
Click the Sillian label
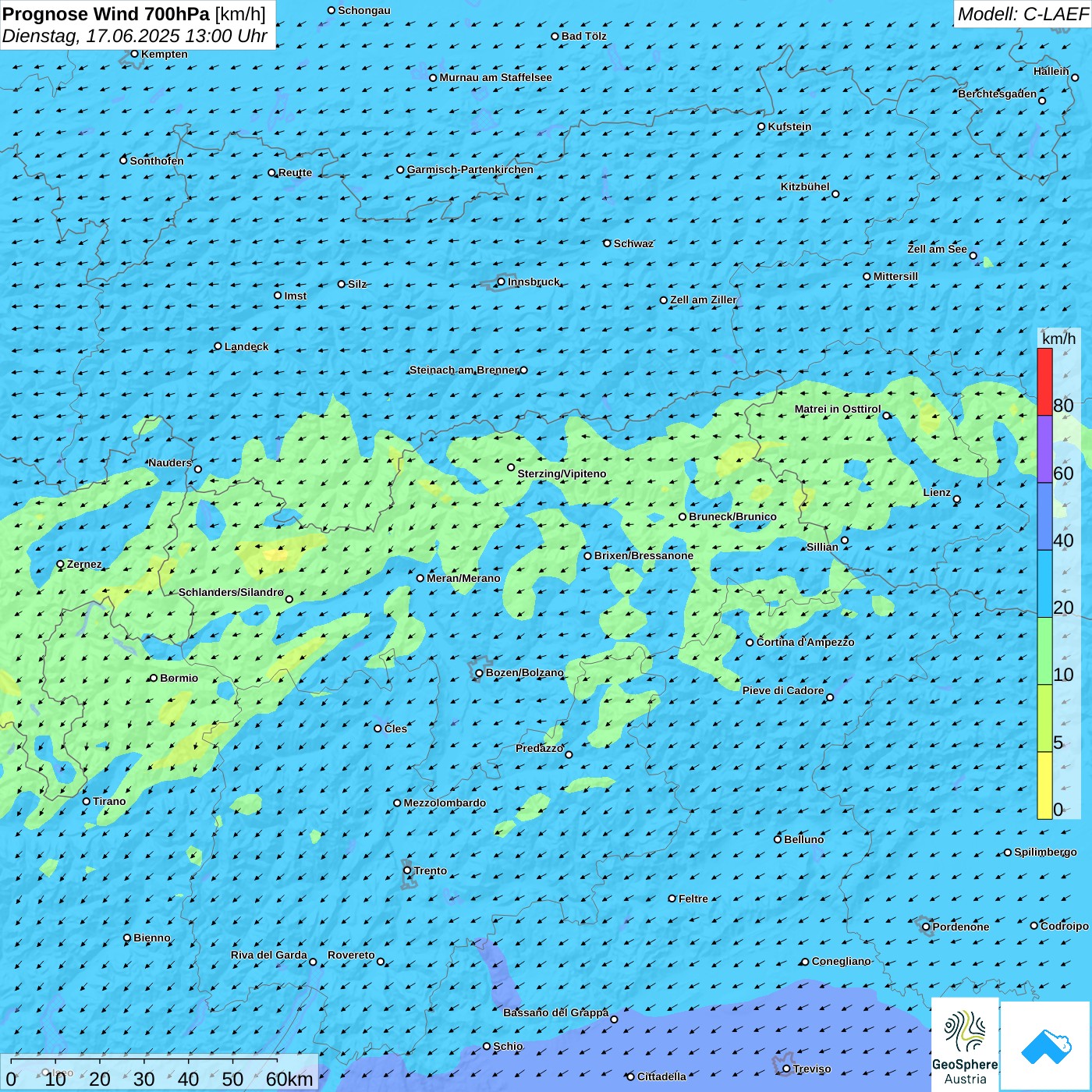point(822,547)
